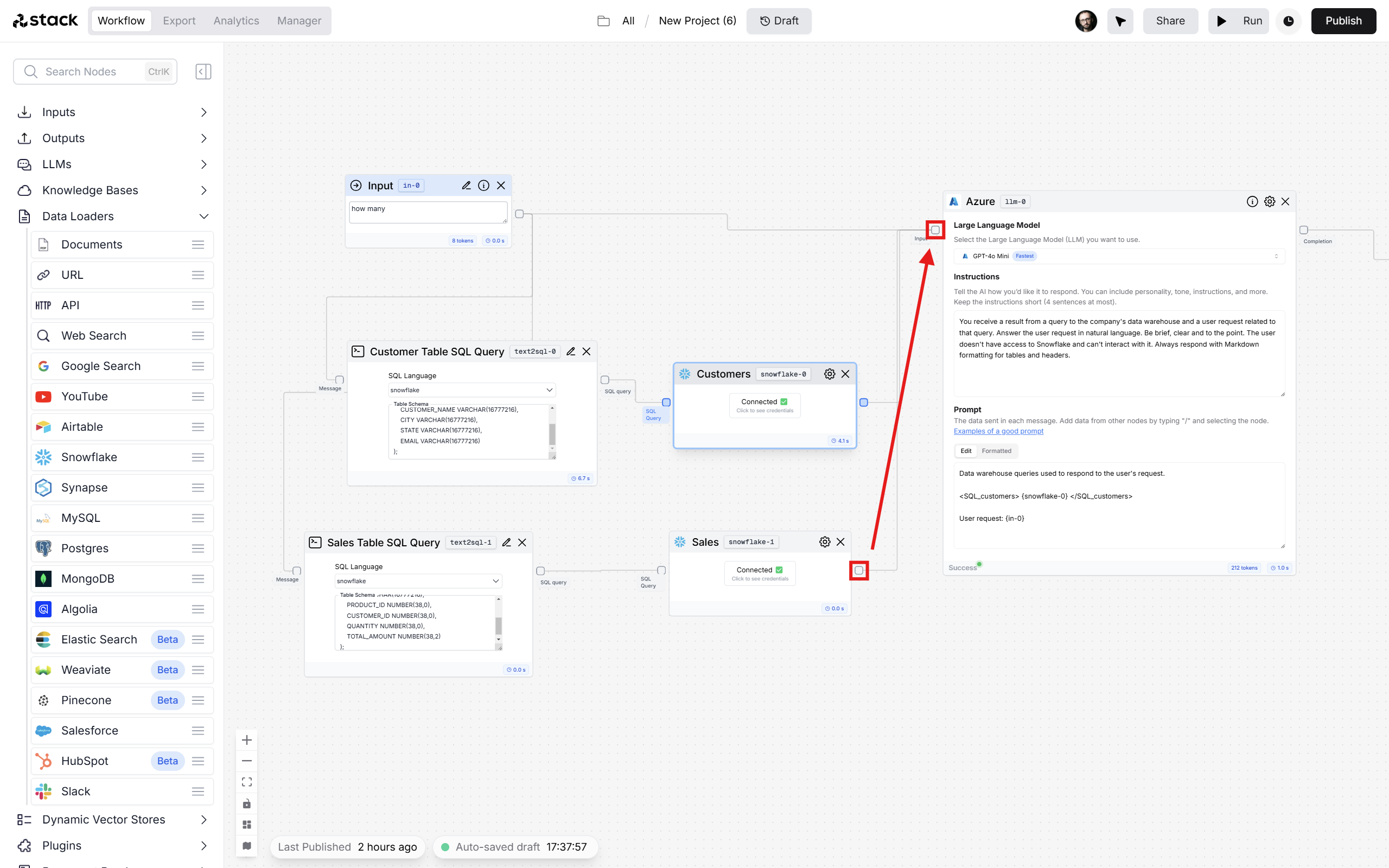The height and width of the screenshot is (868, 1389).
Task: Remove the Input node
Action: coord(501,186)
